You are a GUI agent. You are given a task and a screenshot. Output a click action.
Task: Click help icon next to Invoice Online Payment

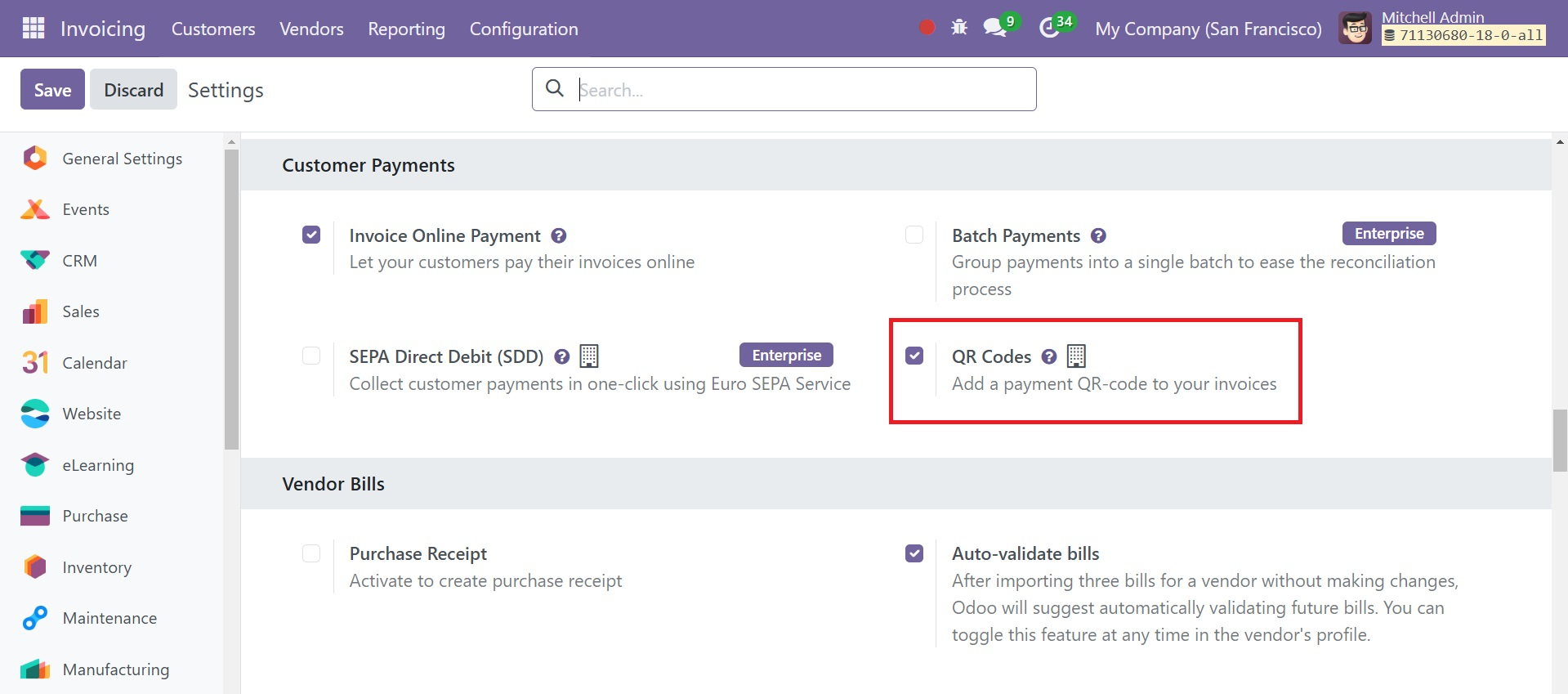pyautogui.click(x=559, y=235)
